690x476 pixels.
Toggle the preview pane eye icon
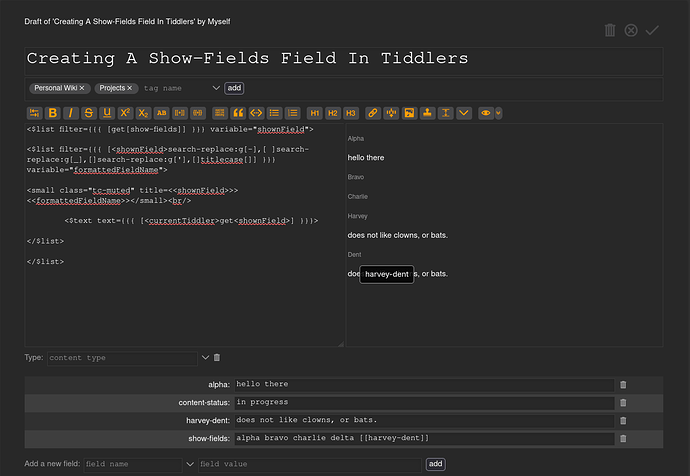pos(486,113)
